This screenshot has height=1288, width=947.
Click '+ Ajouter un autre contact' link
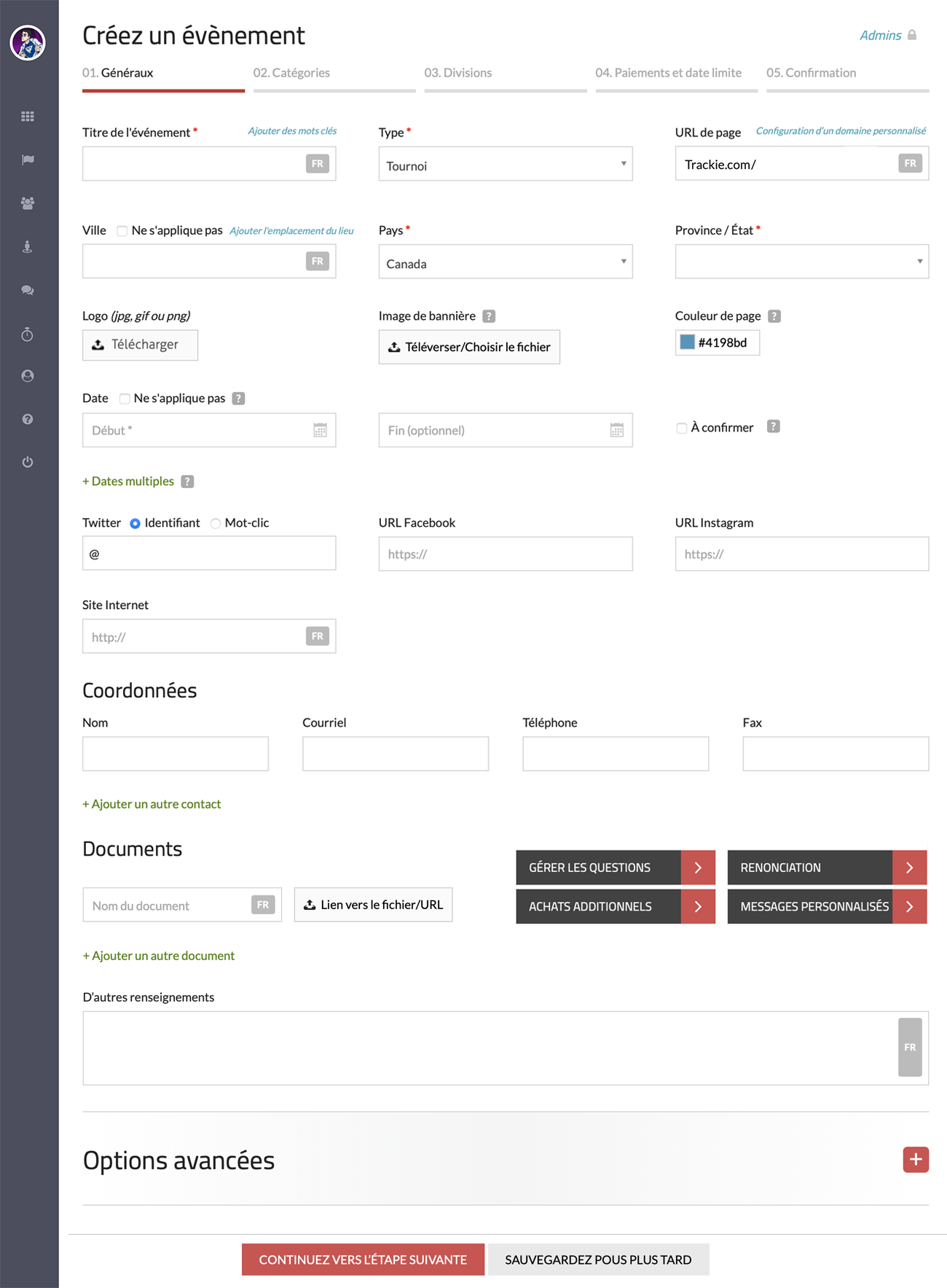(x=152, y=804)
